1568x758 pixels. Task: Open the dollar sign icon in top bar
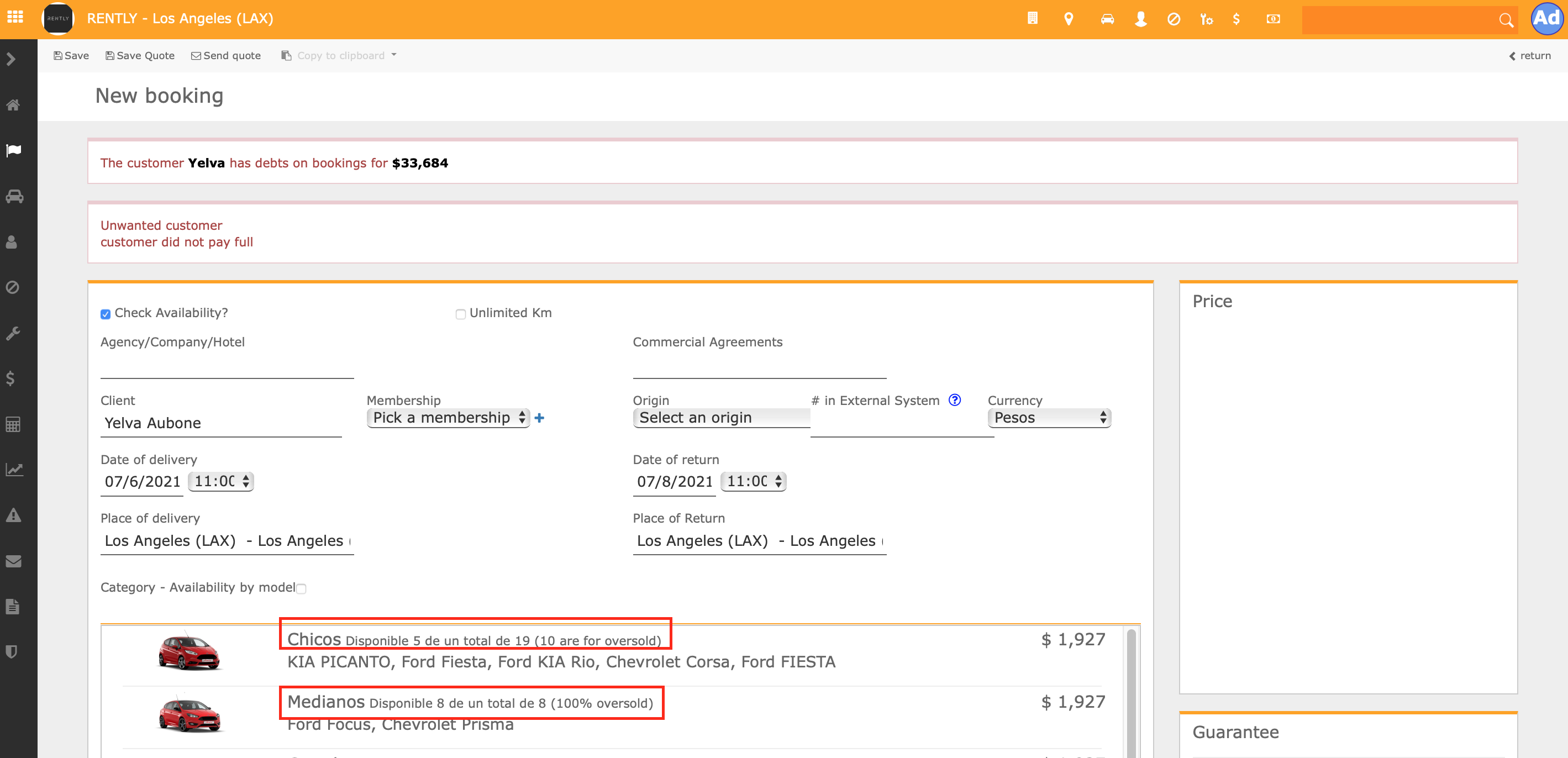tap(1236, 19)
